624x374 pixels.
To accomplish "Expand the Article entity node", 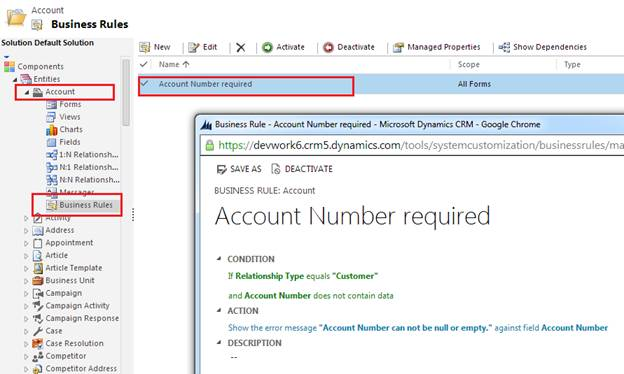I will (26, 256).
